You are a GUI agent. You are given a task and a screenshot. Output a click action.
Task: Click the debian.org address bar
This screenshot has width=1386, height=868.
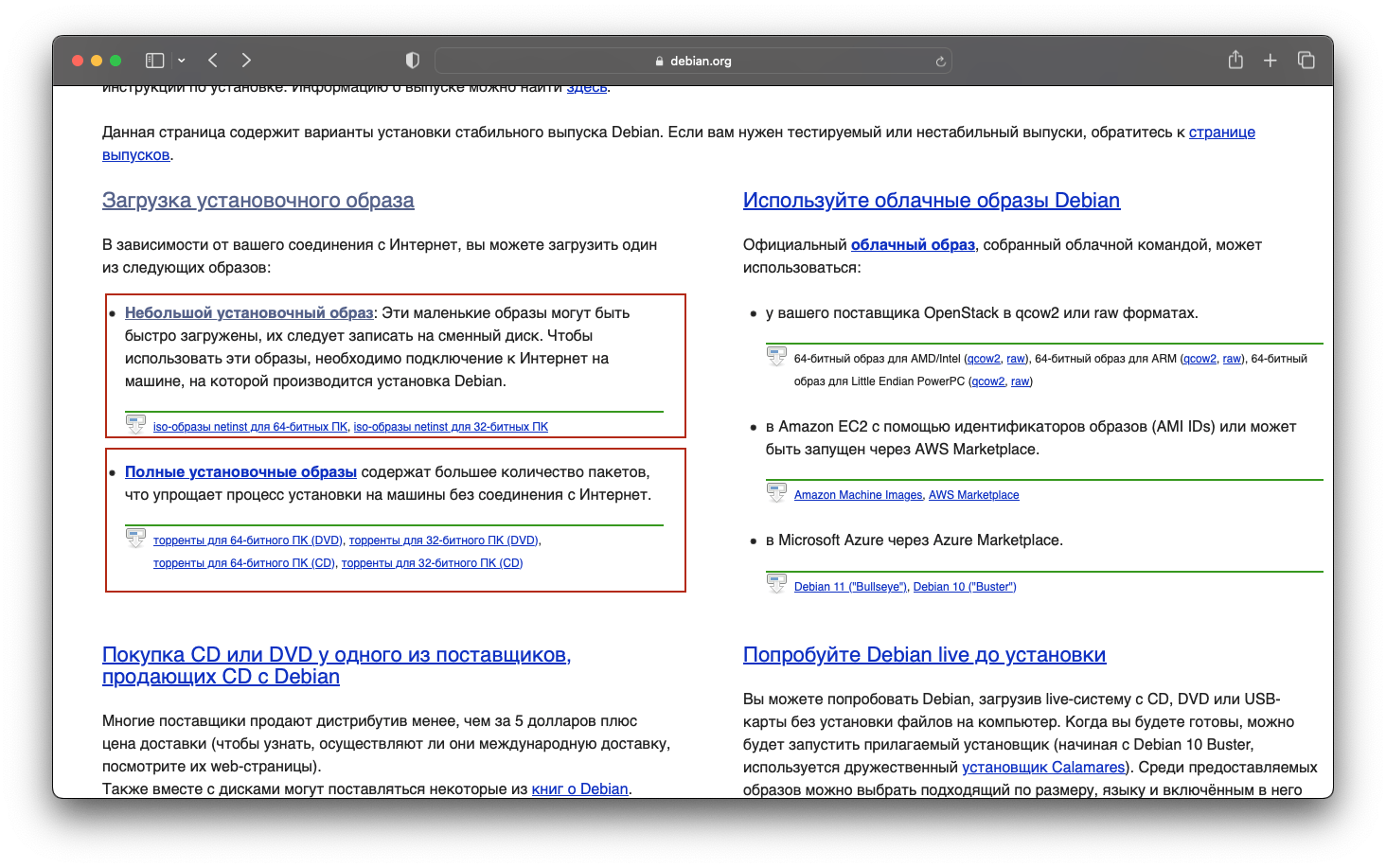click(x=693, y=61)
